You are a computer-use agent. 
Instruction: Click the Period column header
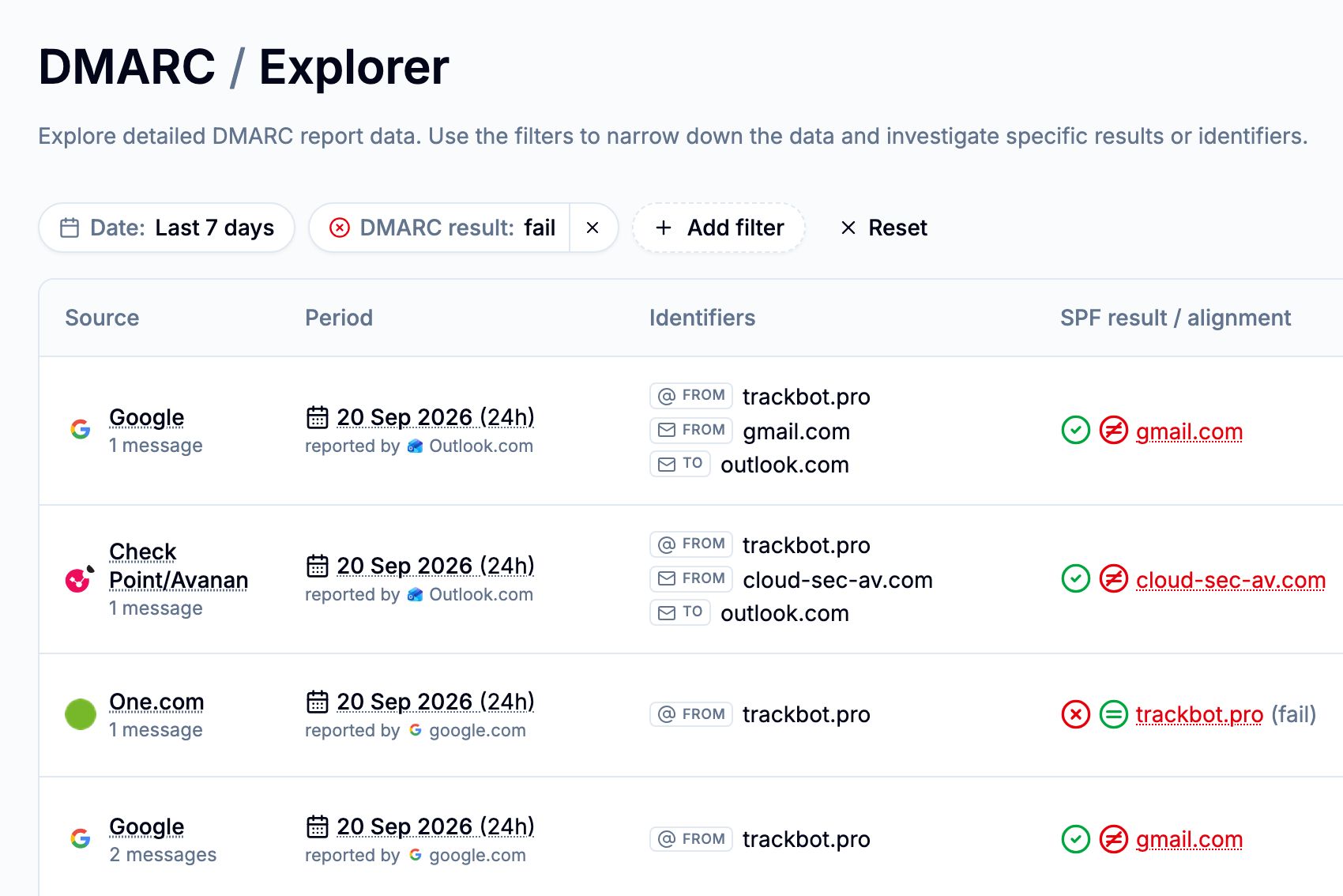tap(339, 318)
